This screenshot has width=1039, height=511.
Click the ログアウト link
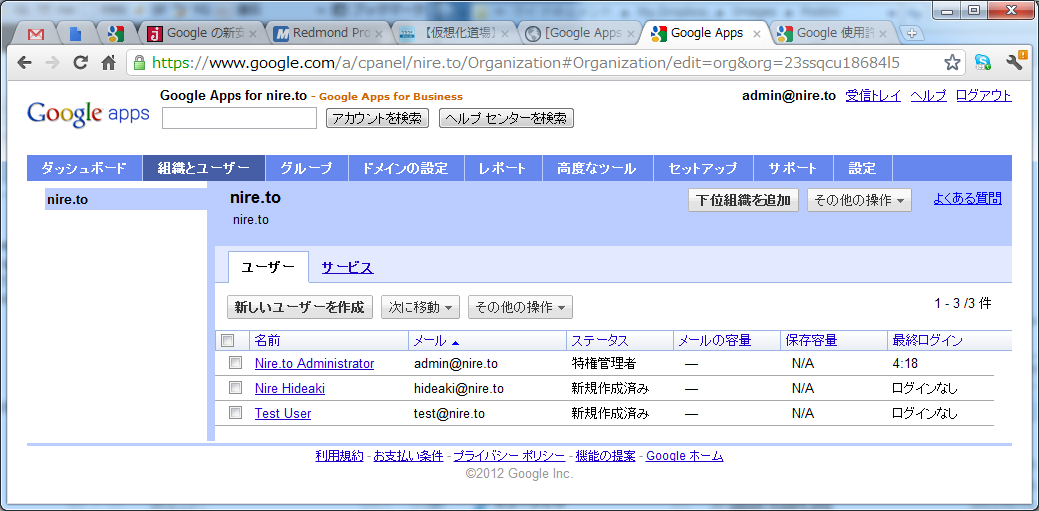(983, 95)
